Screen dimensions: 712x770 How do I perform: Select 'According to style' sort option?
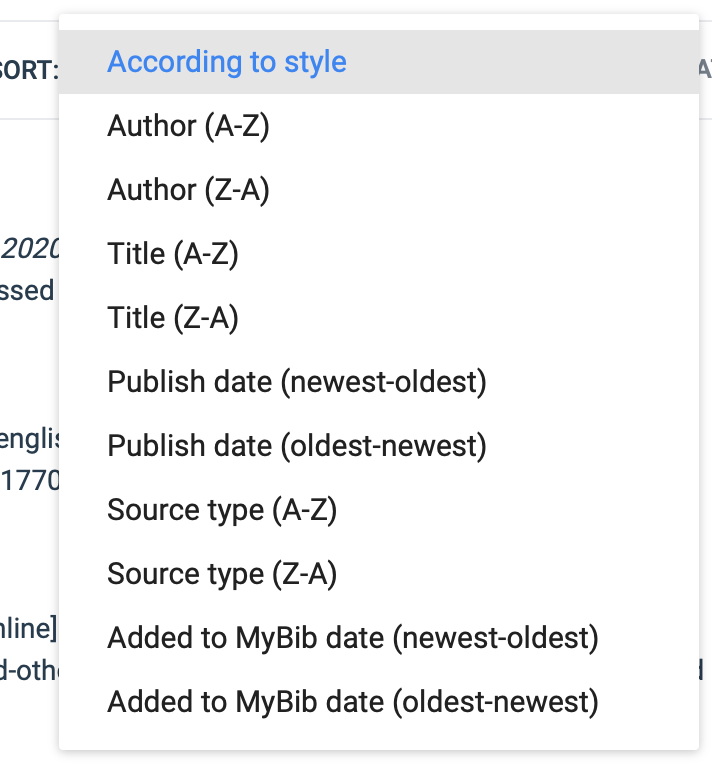point(227,62)
